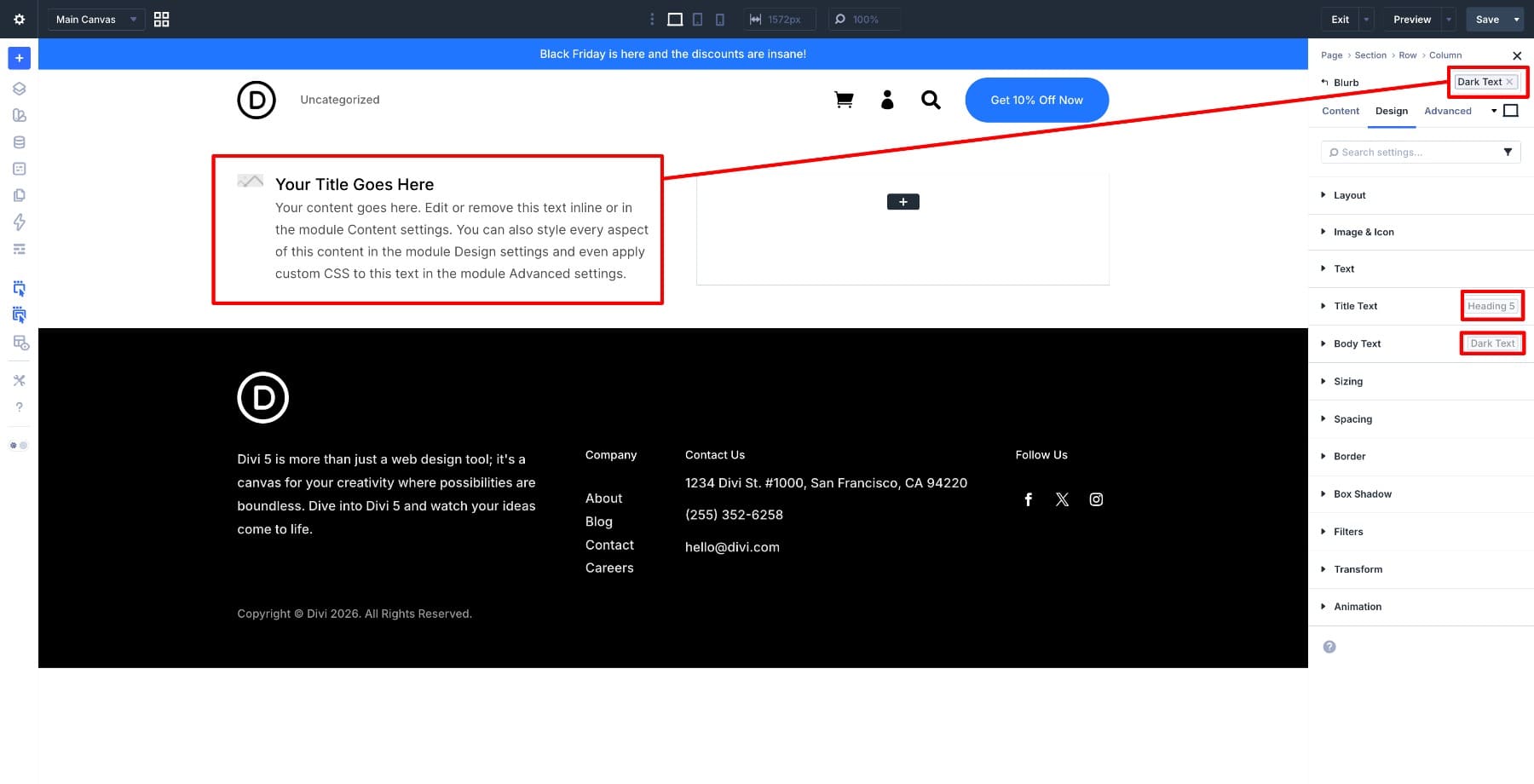Click the Exit button
Viewport: 1534px width, 784px height.
click(x=1340, y=19)
